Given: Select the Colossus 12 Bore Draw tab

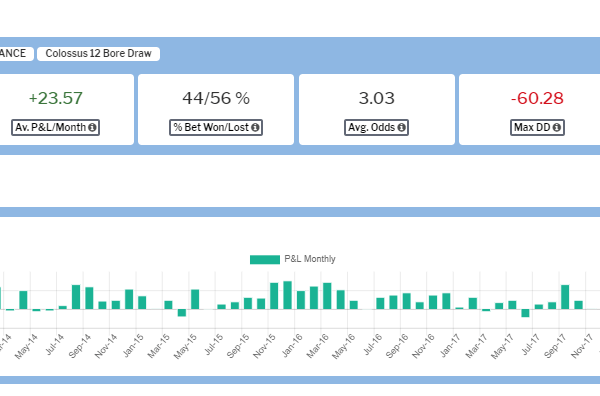Looking at the screenshot, I should 98,54.
